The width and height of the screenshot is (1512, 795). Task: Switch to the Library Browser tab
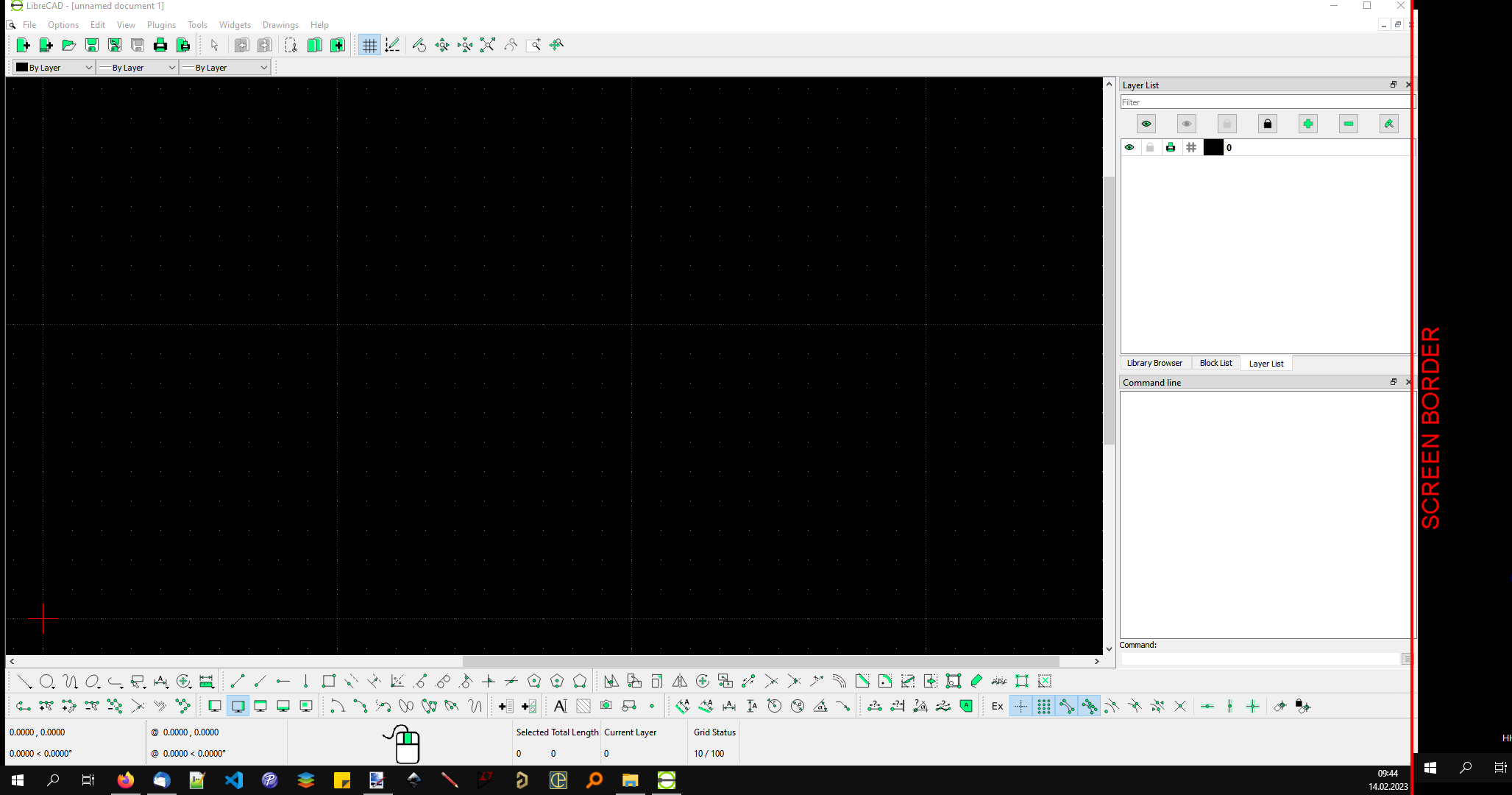point(1154,362)
